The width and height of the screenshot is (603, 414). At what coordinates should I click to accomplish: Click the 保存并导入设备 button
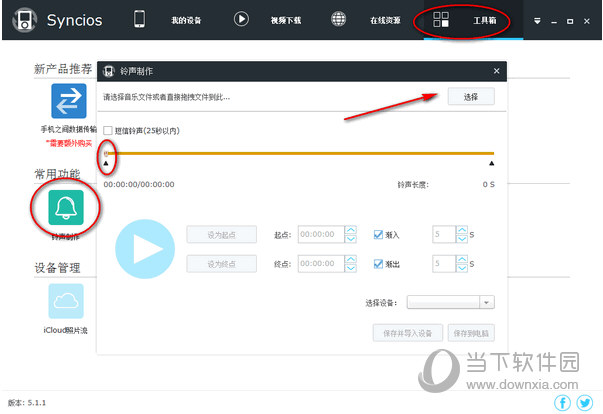(x=408, y=333)
